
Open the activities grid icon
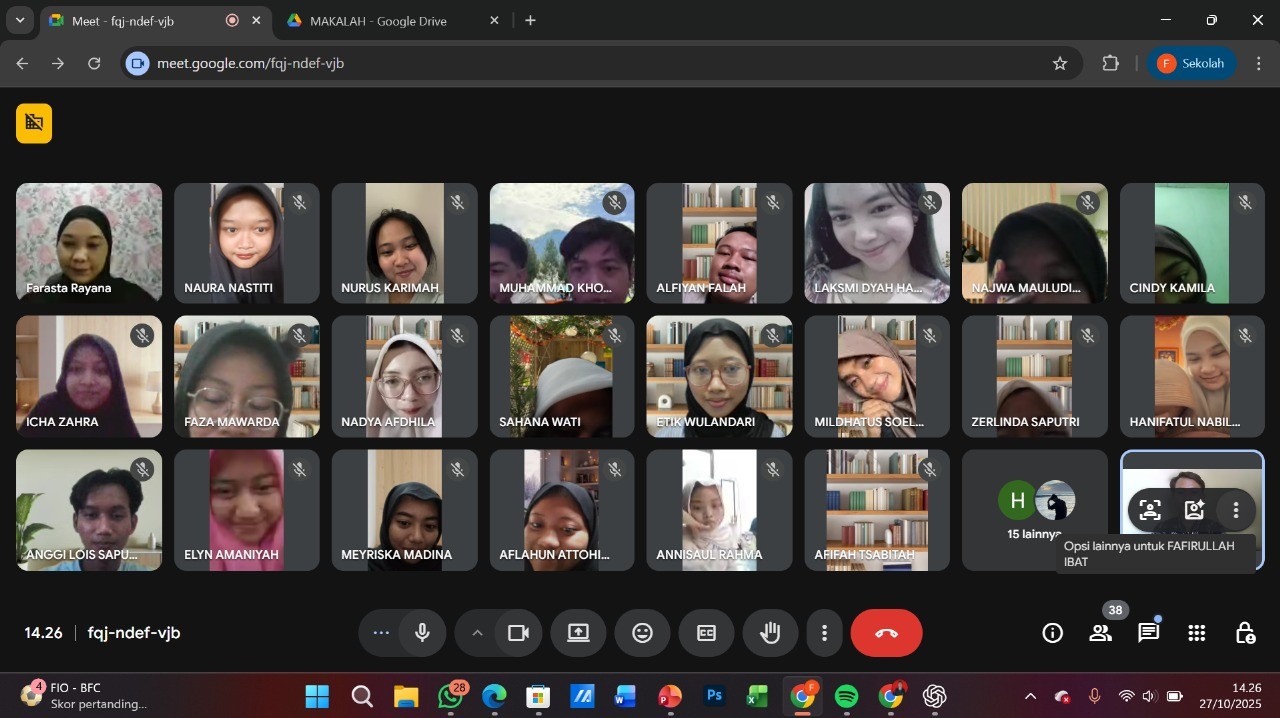point(1196,633)
